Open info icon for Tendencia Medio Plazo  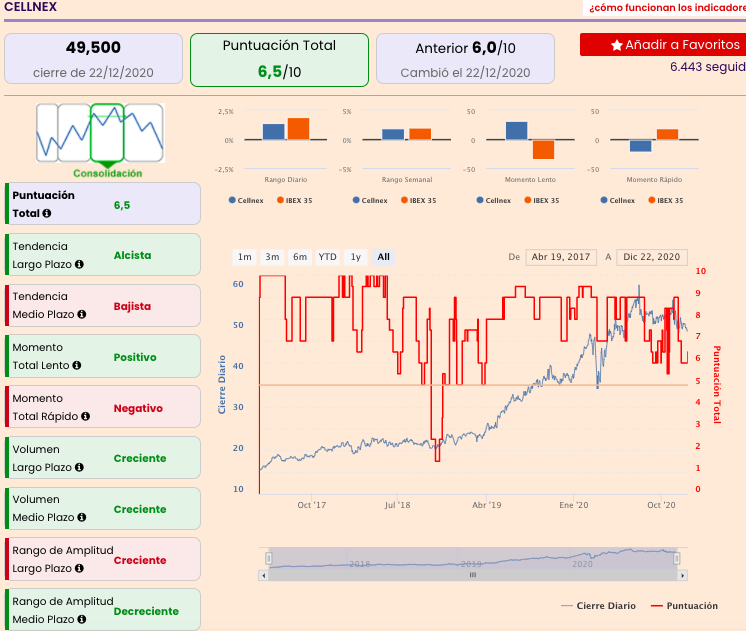82,314
